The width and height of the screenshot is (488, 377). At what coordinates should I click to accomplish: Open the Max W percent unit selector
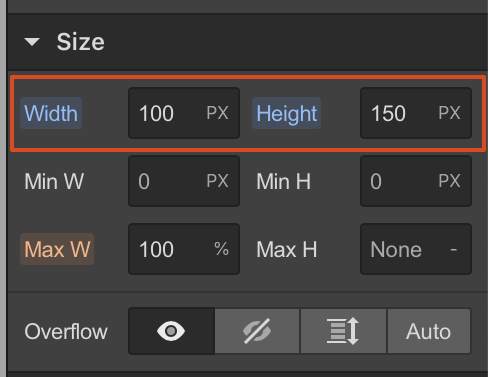221,249
